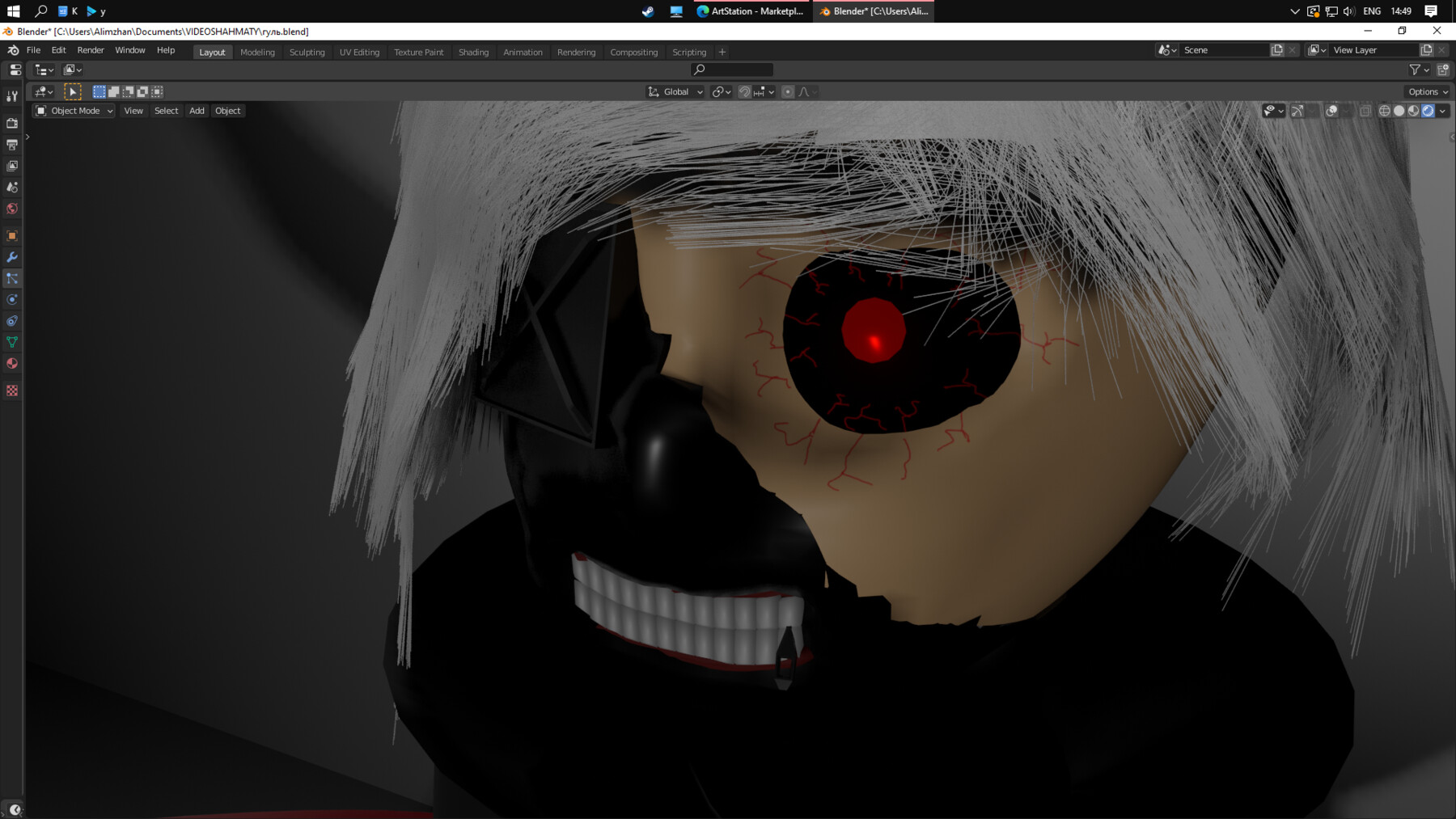The image size is (1456, 819).
Task: Click the Blender logo menu icon
Action: click(x=13, y=50)
